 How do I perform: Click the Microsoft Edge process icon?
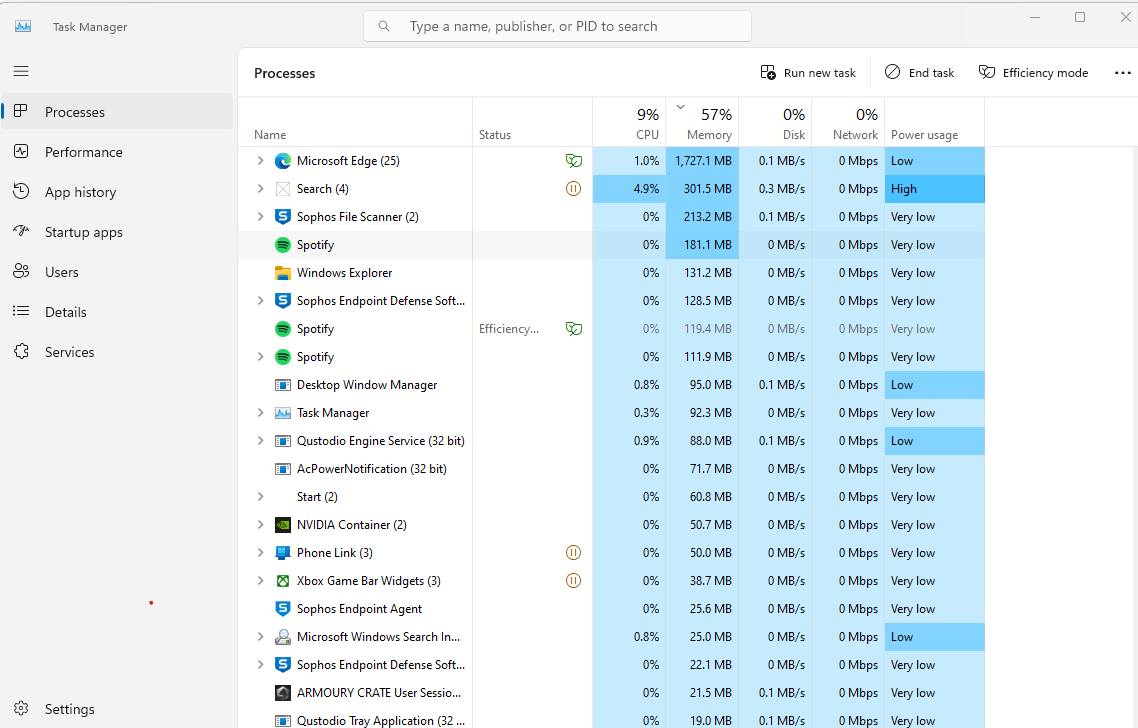click(x=283, y=161)
